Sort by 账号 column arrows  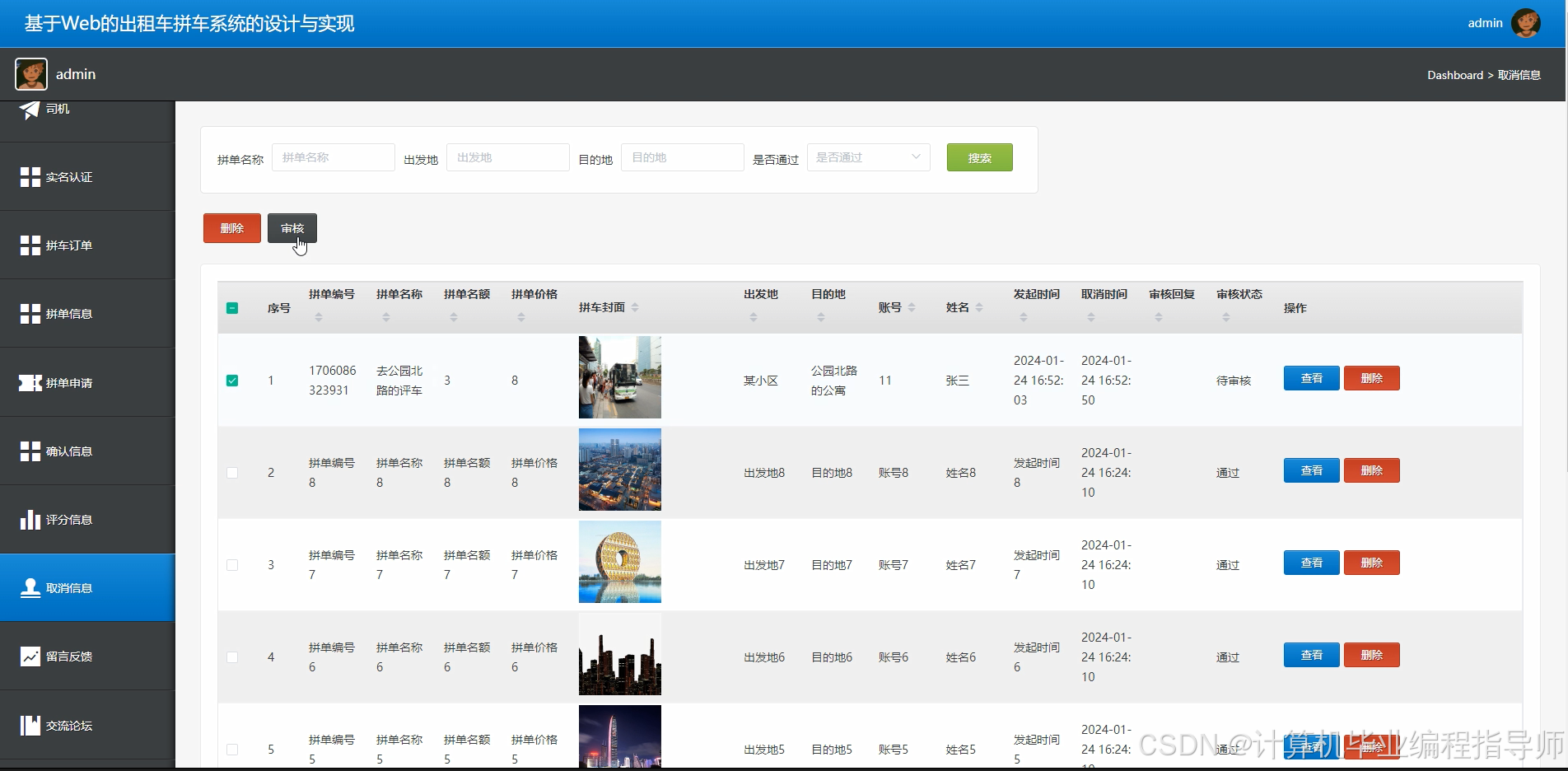coord(912,307)
